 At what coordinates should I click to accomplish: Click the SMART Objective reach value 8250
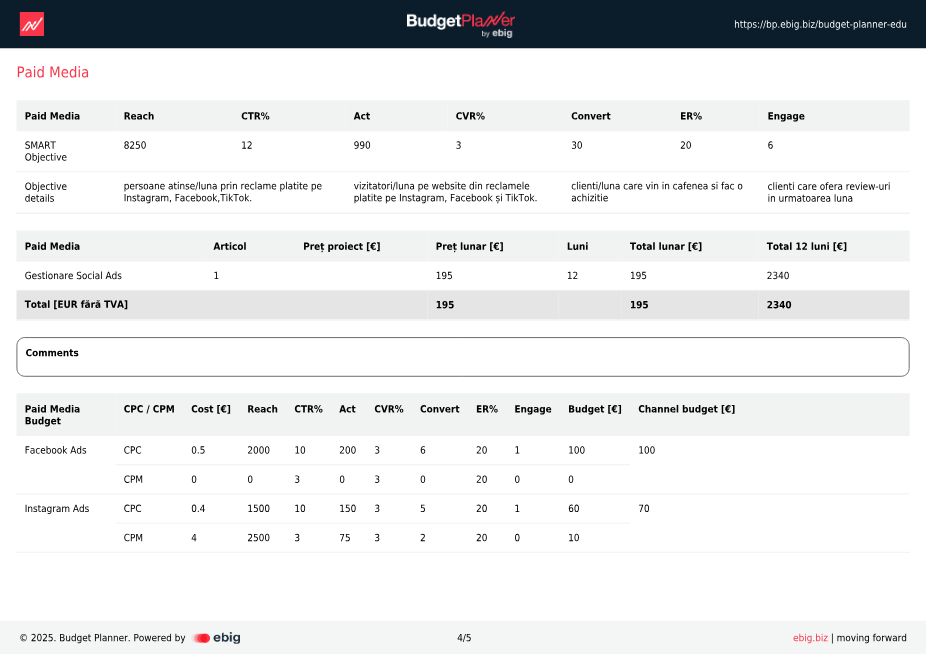pos(135,146)
